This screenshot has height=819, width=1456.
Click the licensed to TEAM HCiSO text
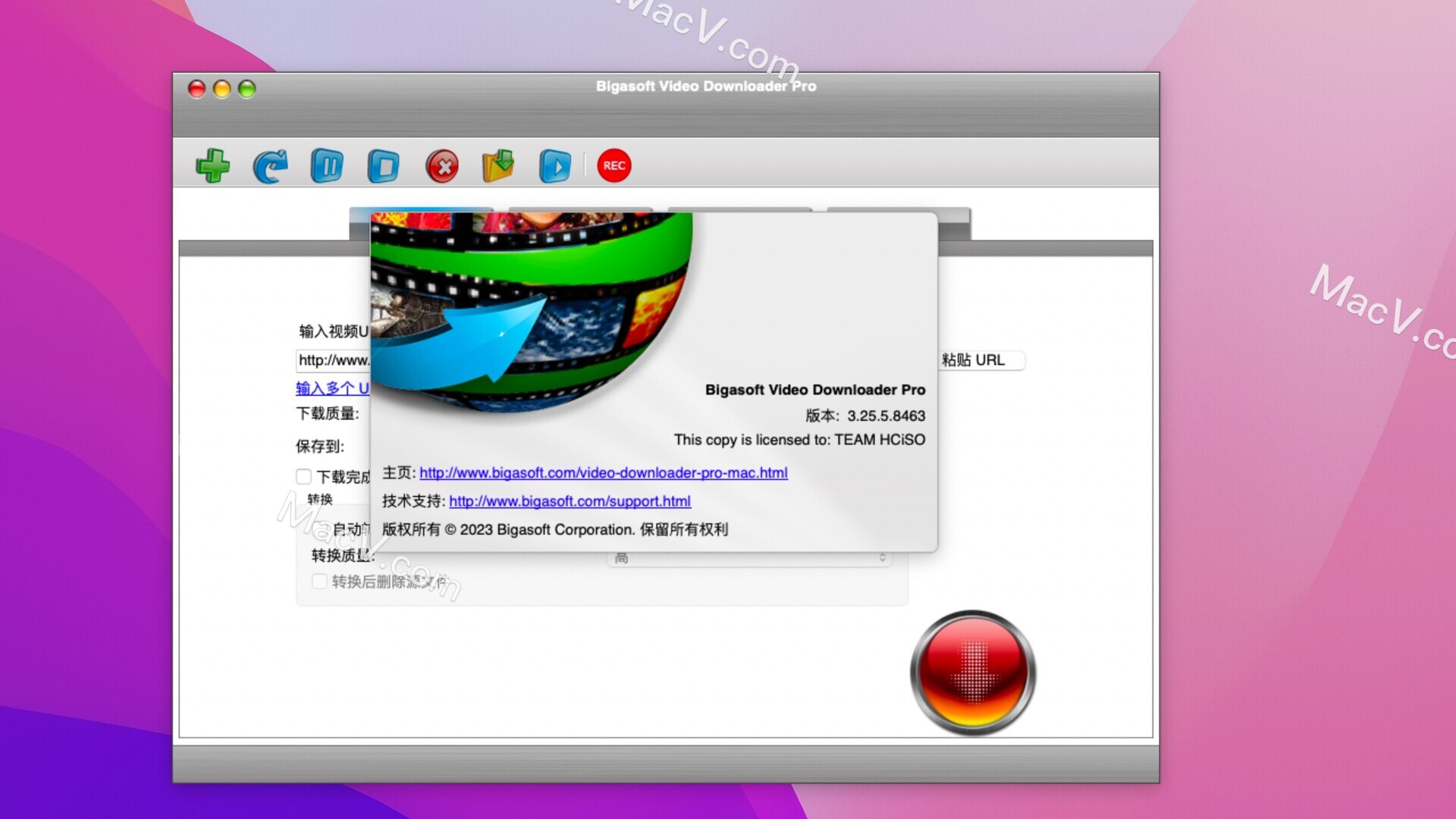click(799, 440)
